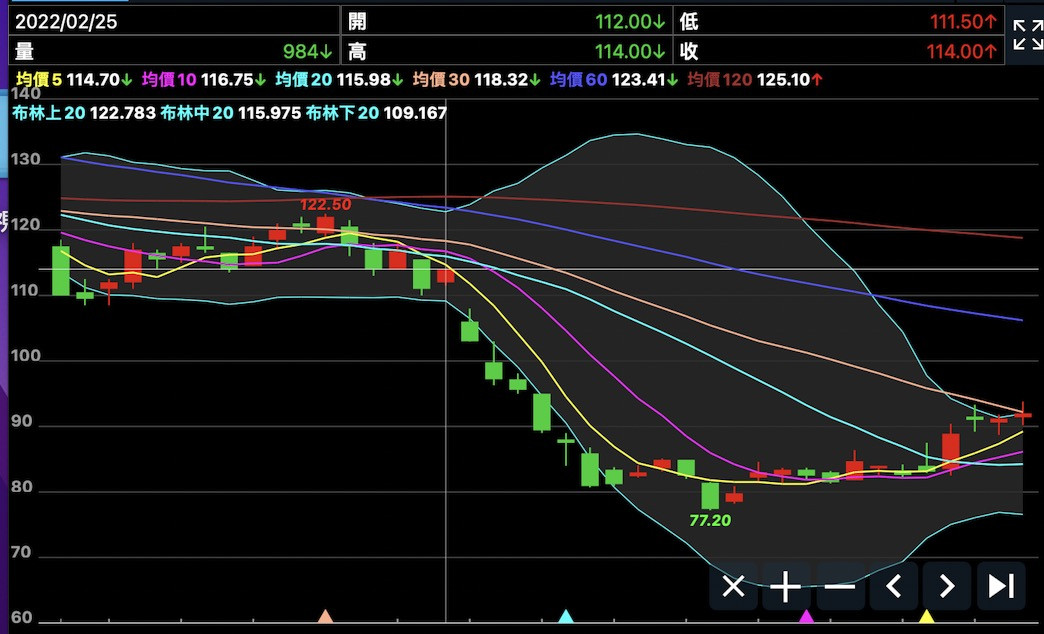Screen dimensions: 1044x634
Task: Zoom out using the minus button
Action: coord(840,586)
